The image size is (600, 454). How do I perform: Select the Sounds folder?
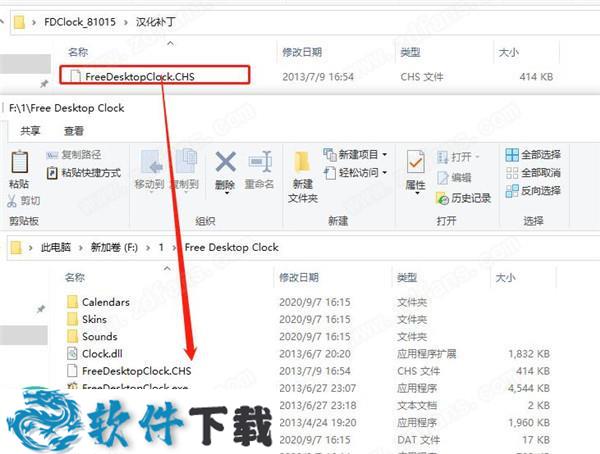[99, 336]
